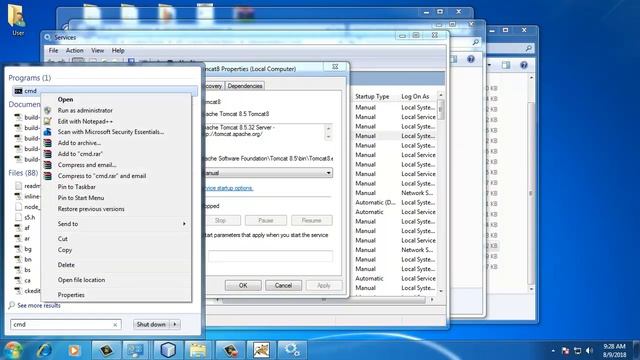
Task: Switch to the Recovery tab
Action: pyautogui.click(x=213, y=86)
